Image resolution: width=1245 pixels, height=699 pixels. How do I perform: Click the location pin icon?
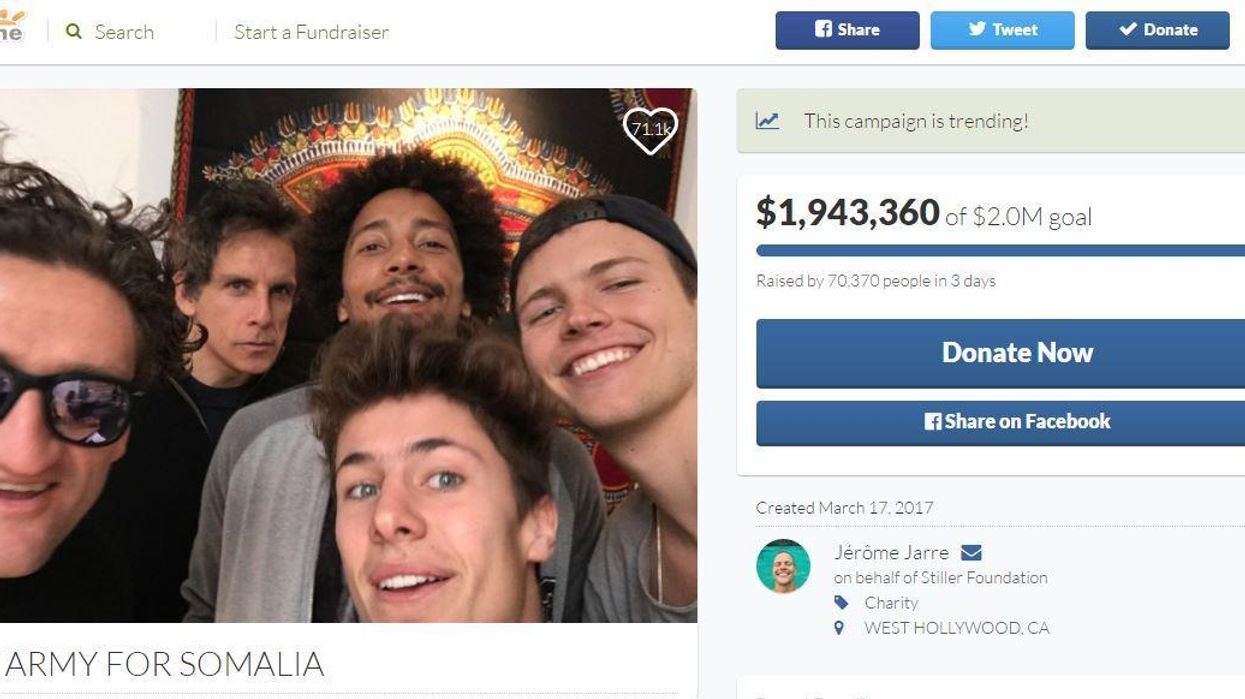tap(839, 628)
